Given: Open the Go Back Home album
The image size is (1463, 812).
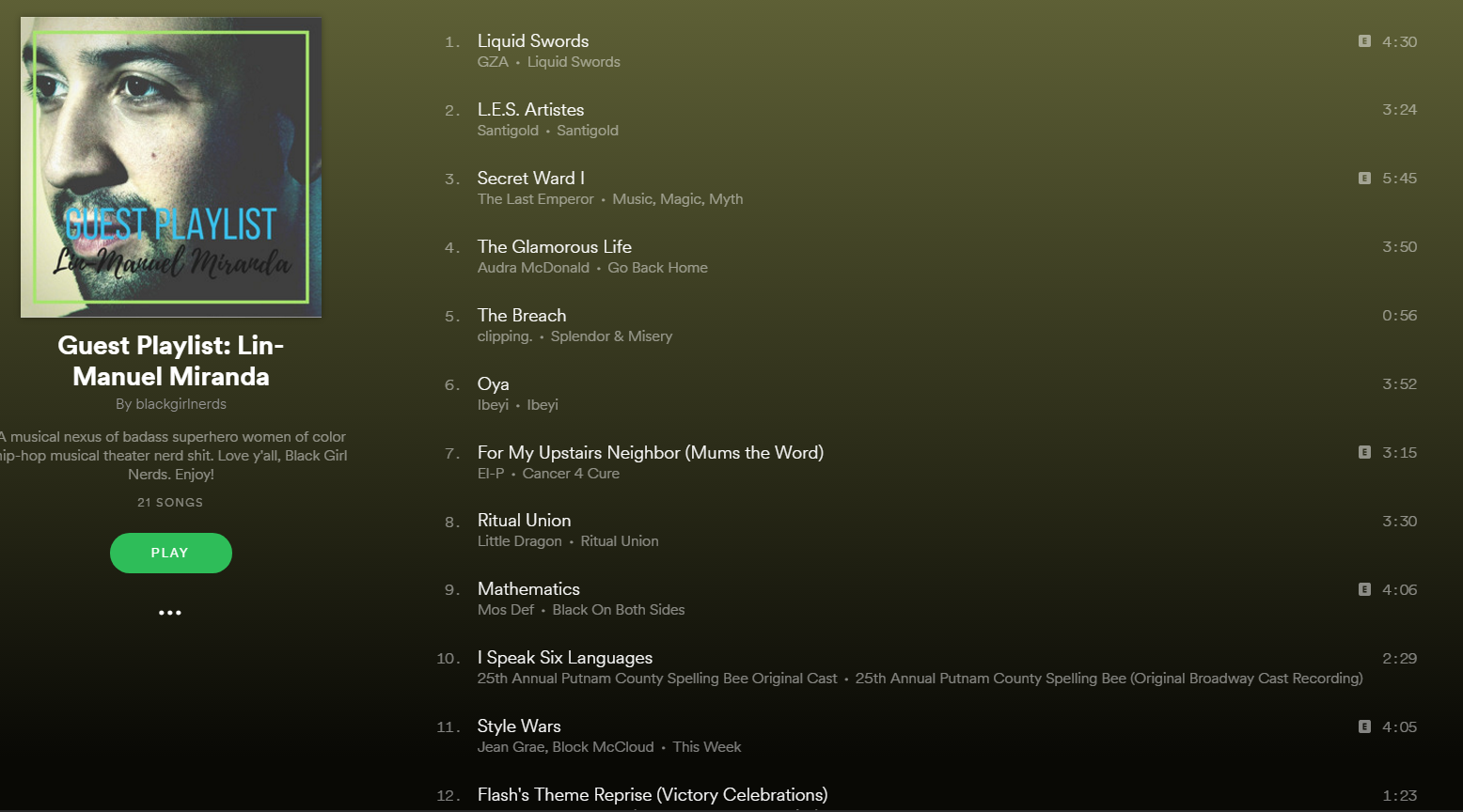Looking at the screenshot, I should [657, 268].
